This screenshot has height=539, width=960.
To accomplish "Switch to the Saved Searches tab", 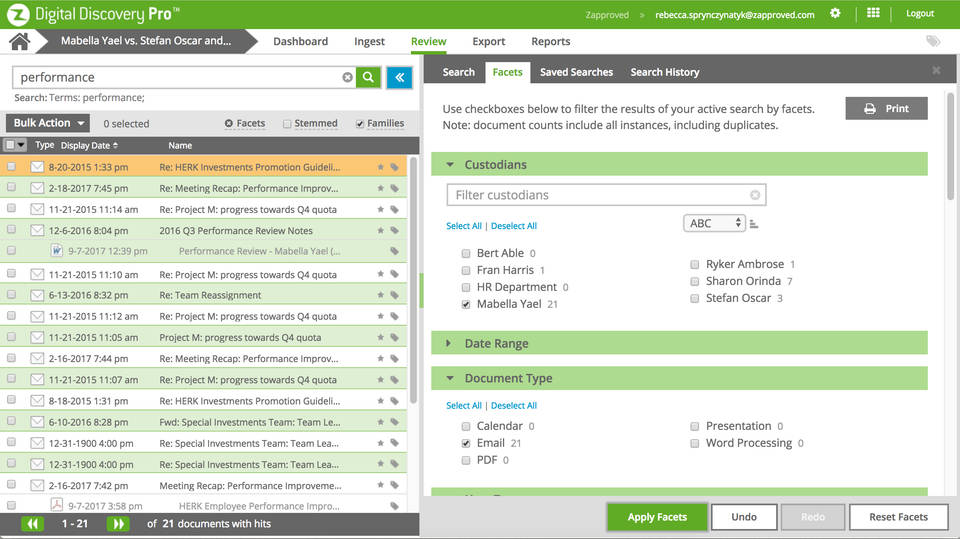I will point(576,72).
